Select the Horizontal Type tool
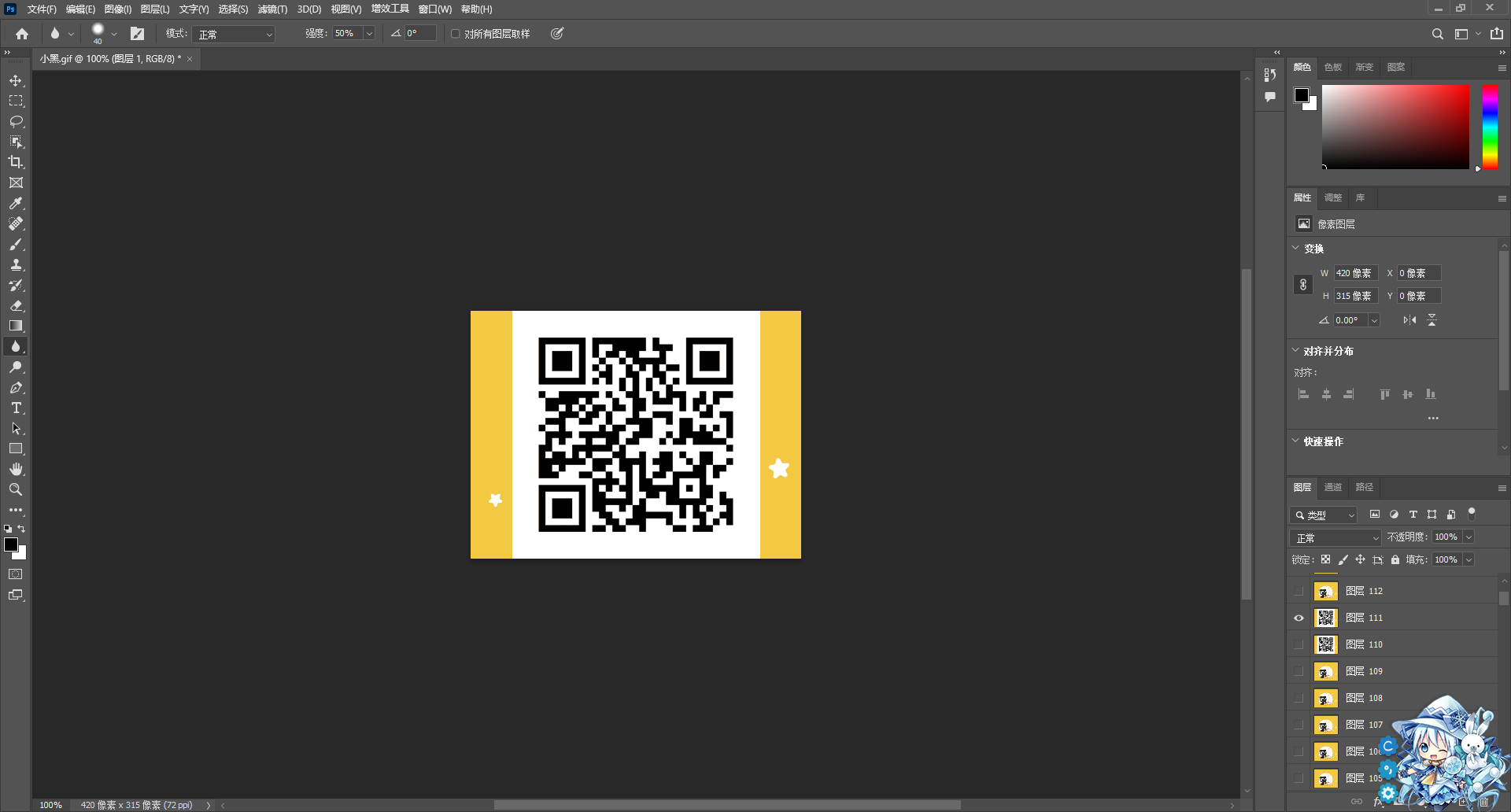The height and width of the screenshot is (812, 1511). pos(16,408)
